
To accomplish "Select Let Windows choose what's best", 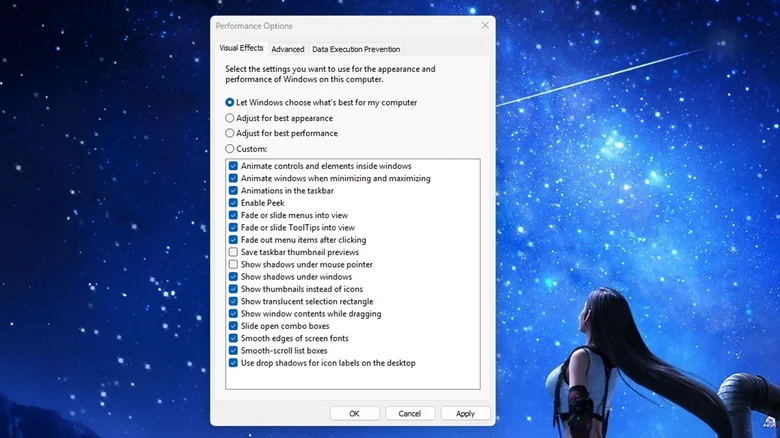I will pos(229,102).
